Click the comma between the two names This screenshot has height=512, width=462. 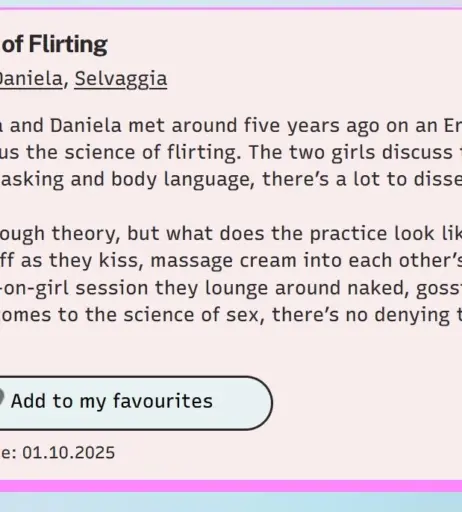coord(66,84)
